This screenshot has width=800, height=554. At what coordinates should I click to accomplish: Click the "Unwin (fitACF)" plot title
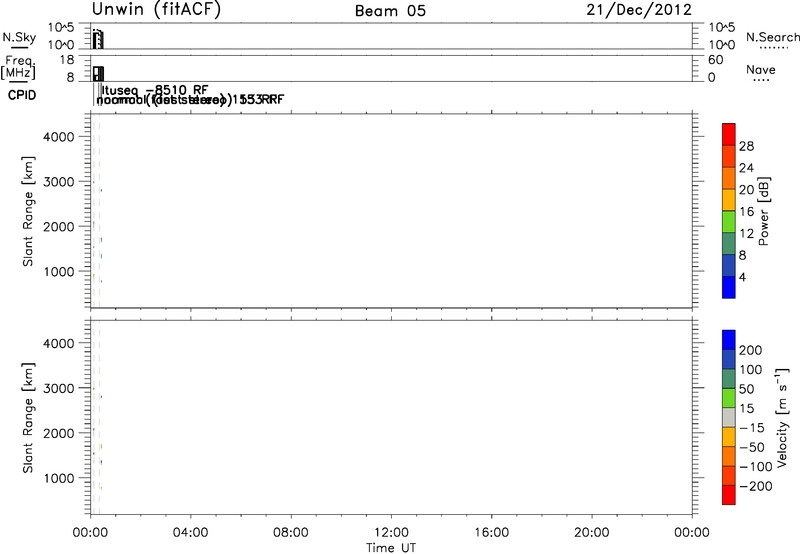pyautogui.click(x=156, y=9)
